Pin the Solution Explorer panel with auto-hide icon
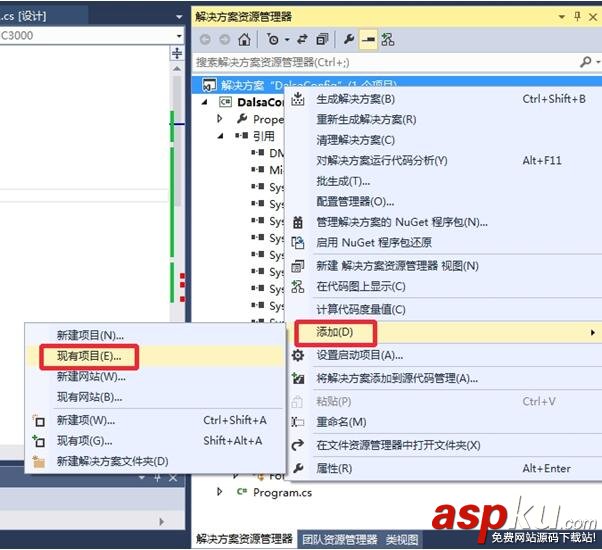602x550 pixels. 577,17
